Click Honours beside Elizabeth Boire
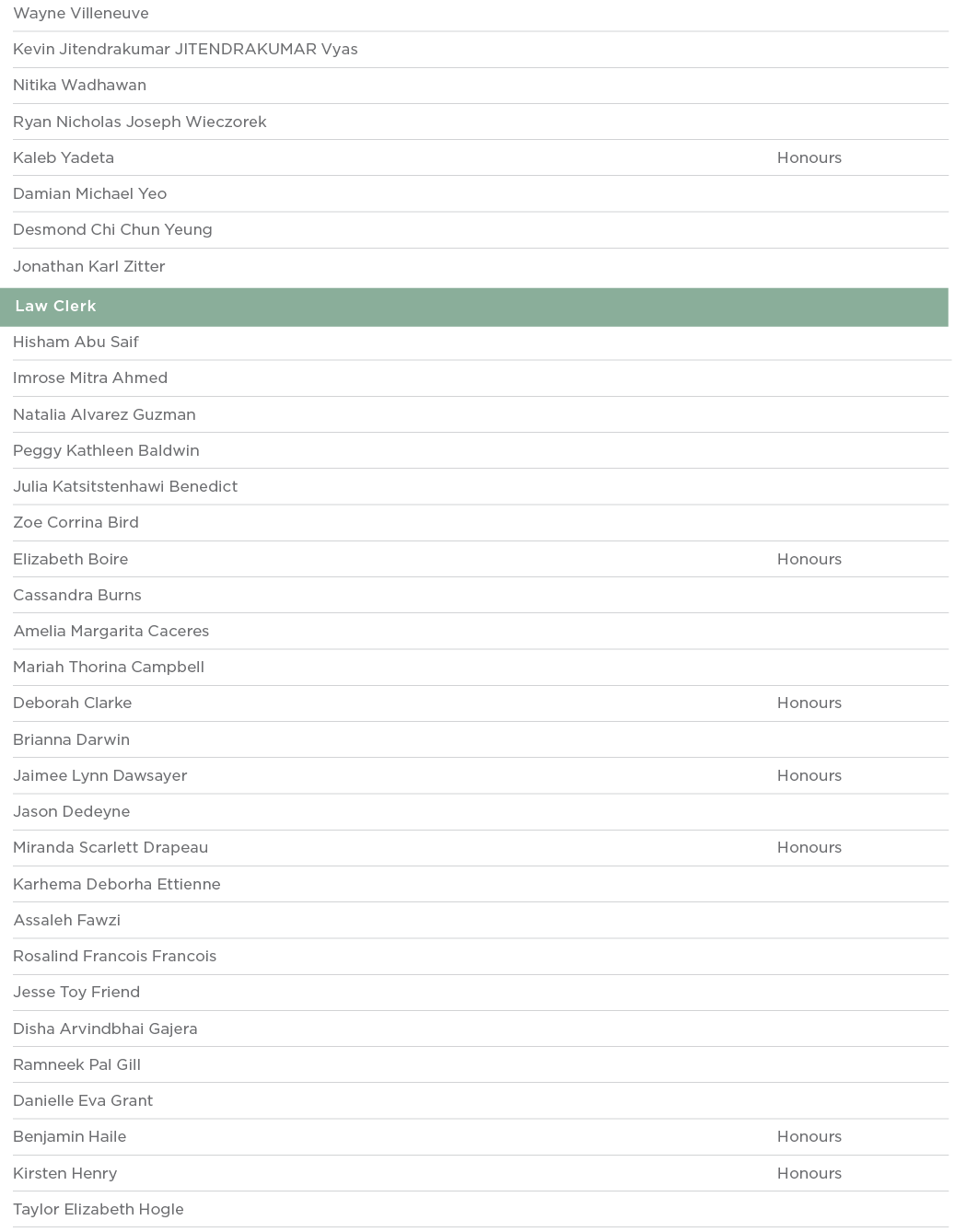Image resolution: width=955 pixels, height=1232 pixels. coord(809,560)
